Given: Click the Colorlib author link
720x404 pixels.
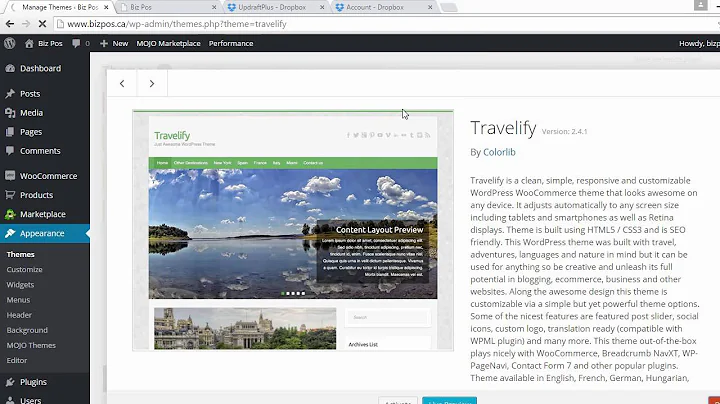Looking at the screenshot, I should click(499, 152).
